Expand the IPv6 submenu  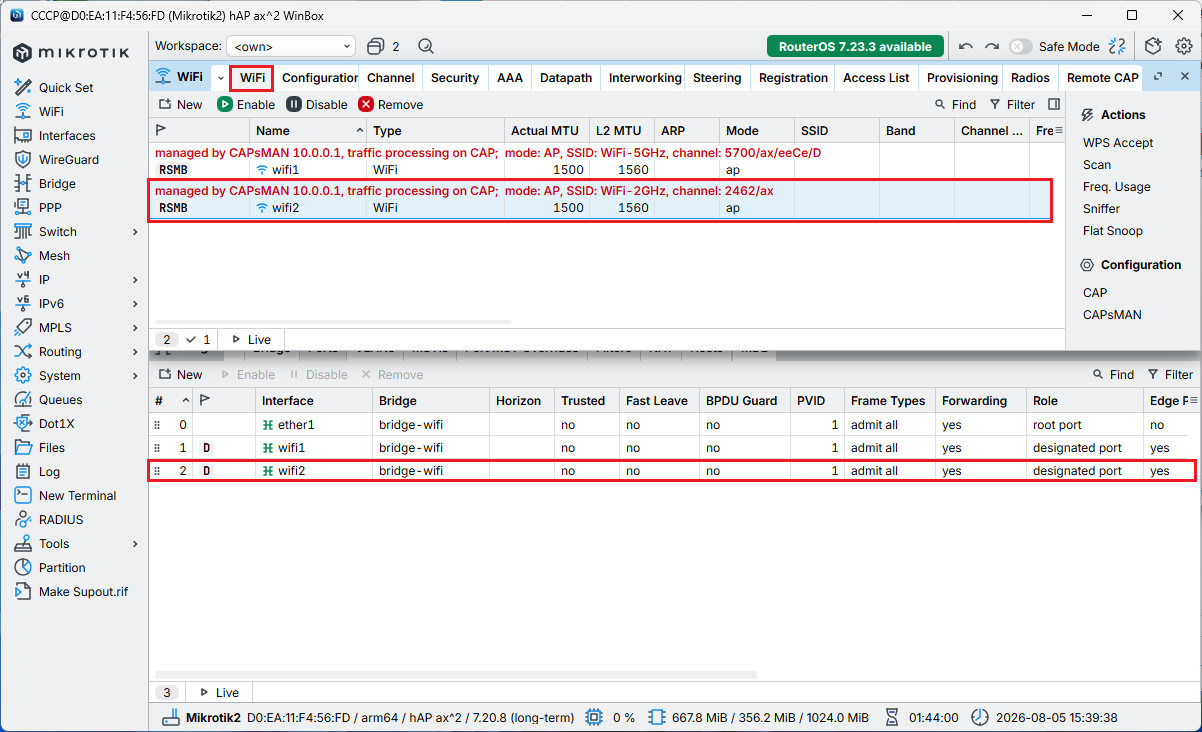(135, 303)
